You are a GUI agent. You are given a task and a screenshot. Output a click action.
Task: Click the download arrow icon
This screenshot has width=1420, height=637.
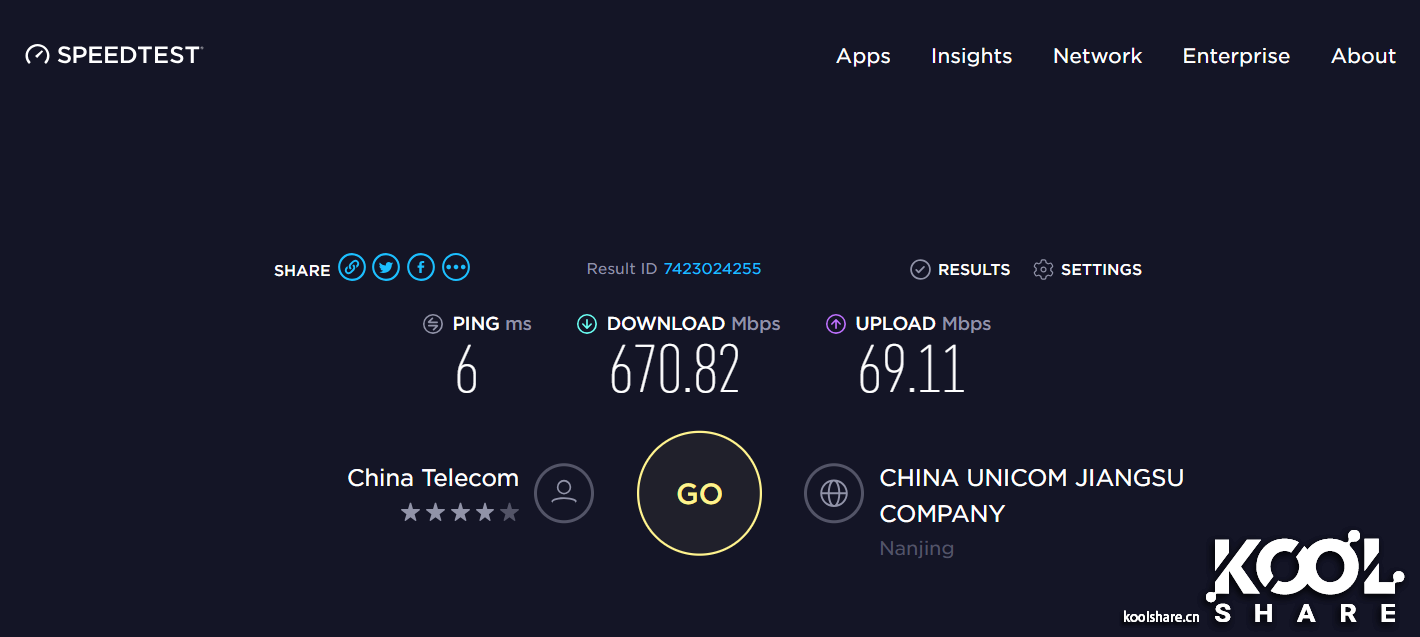587,324
